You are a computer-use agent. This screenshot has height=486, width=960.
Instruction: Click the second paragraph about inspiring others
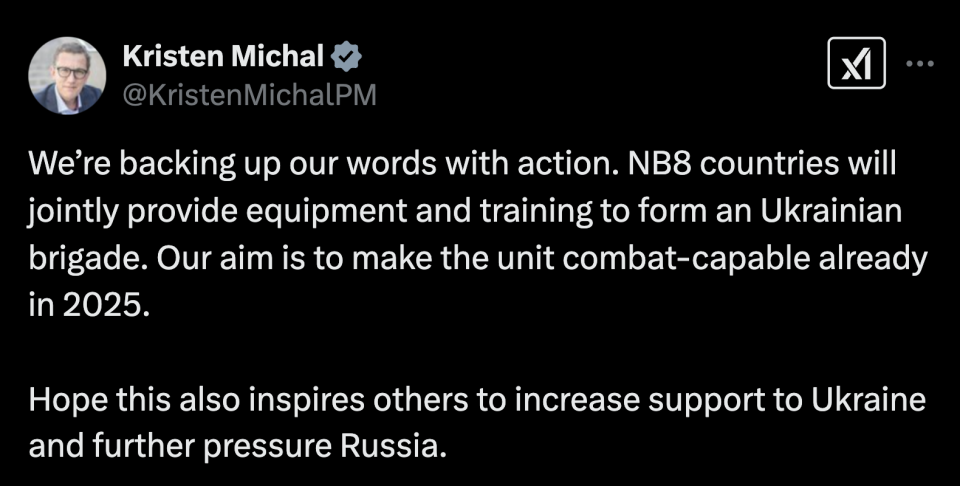coord(477,424)
